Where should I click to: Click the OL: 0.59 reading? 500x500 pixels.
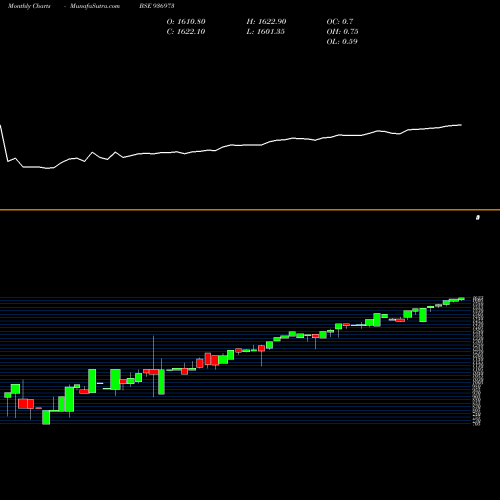click(342, 42)
